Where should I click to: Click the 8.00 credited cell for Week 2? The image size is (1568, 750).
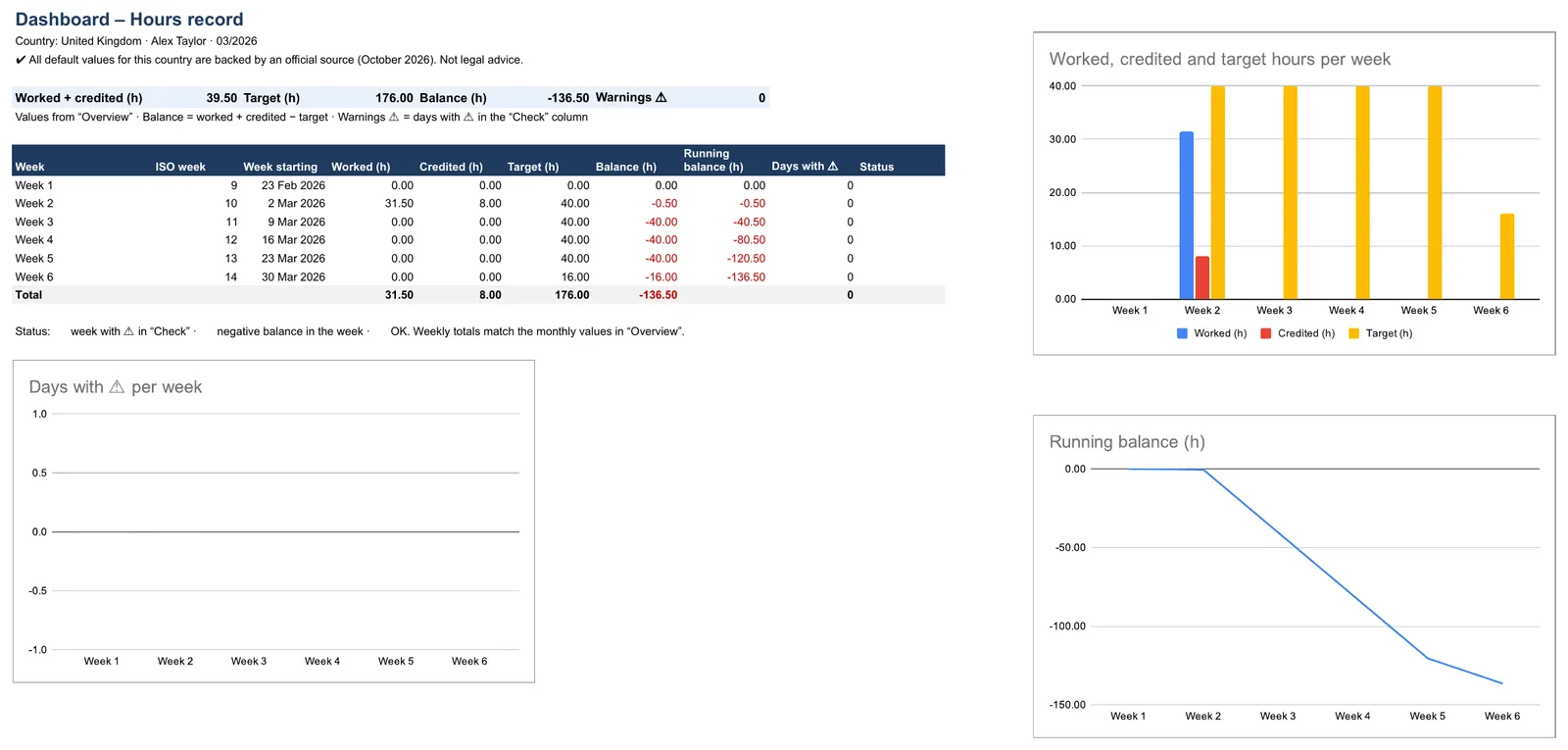[490, 204]
